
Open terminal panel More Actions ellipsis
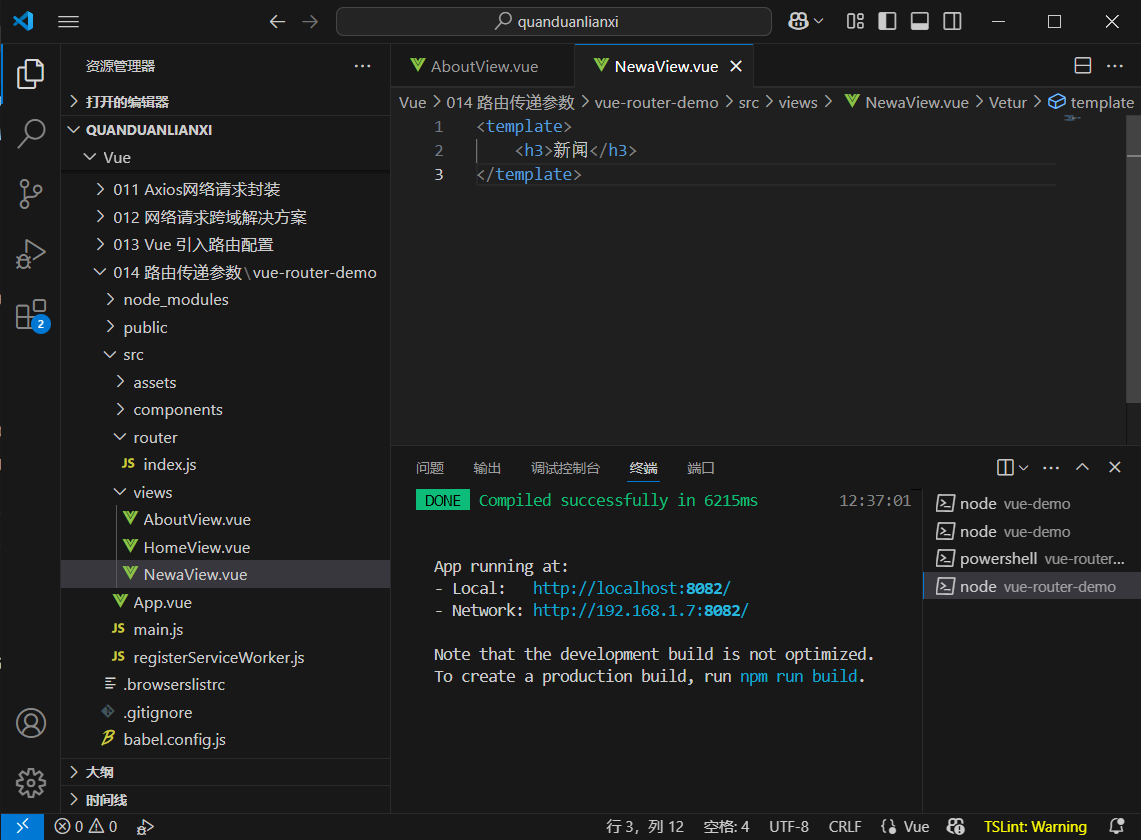click(1051, 467)
